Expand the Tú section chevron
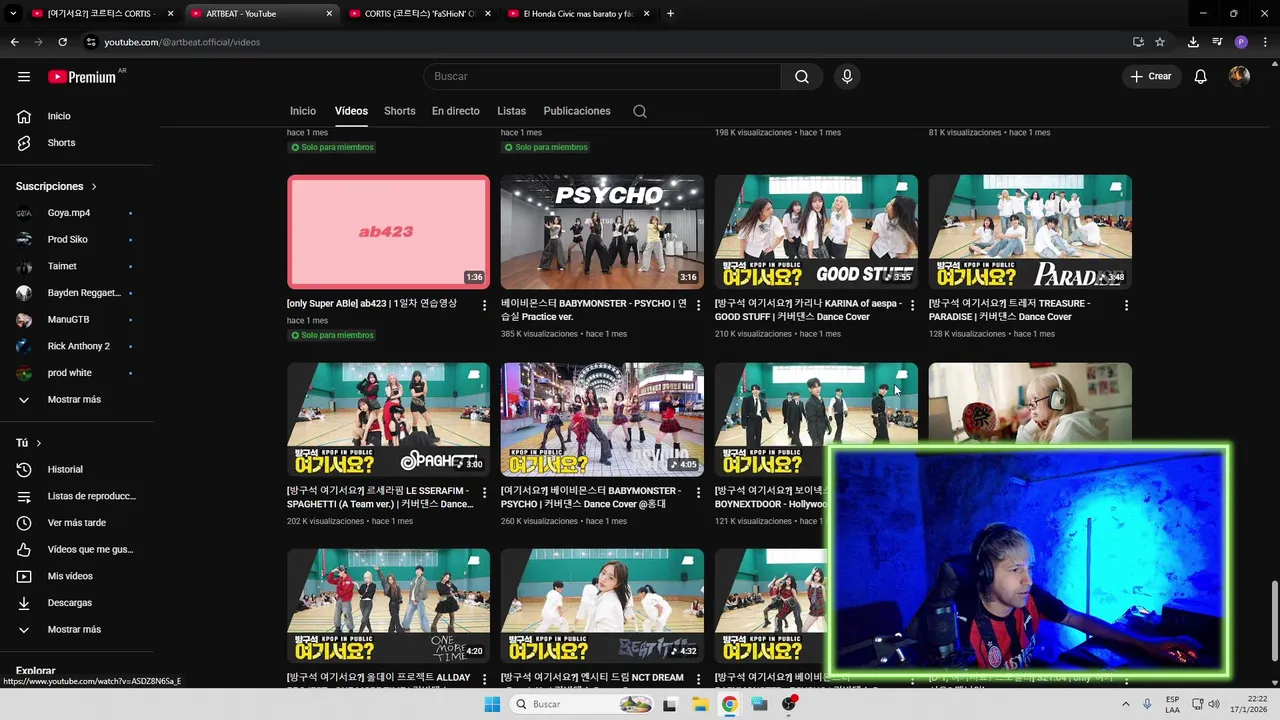 pyautogui.click(x=39, y=443)
